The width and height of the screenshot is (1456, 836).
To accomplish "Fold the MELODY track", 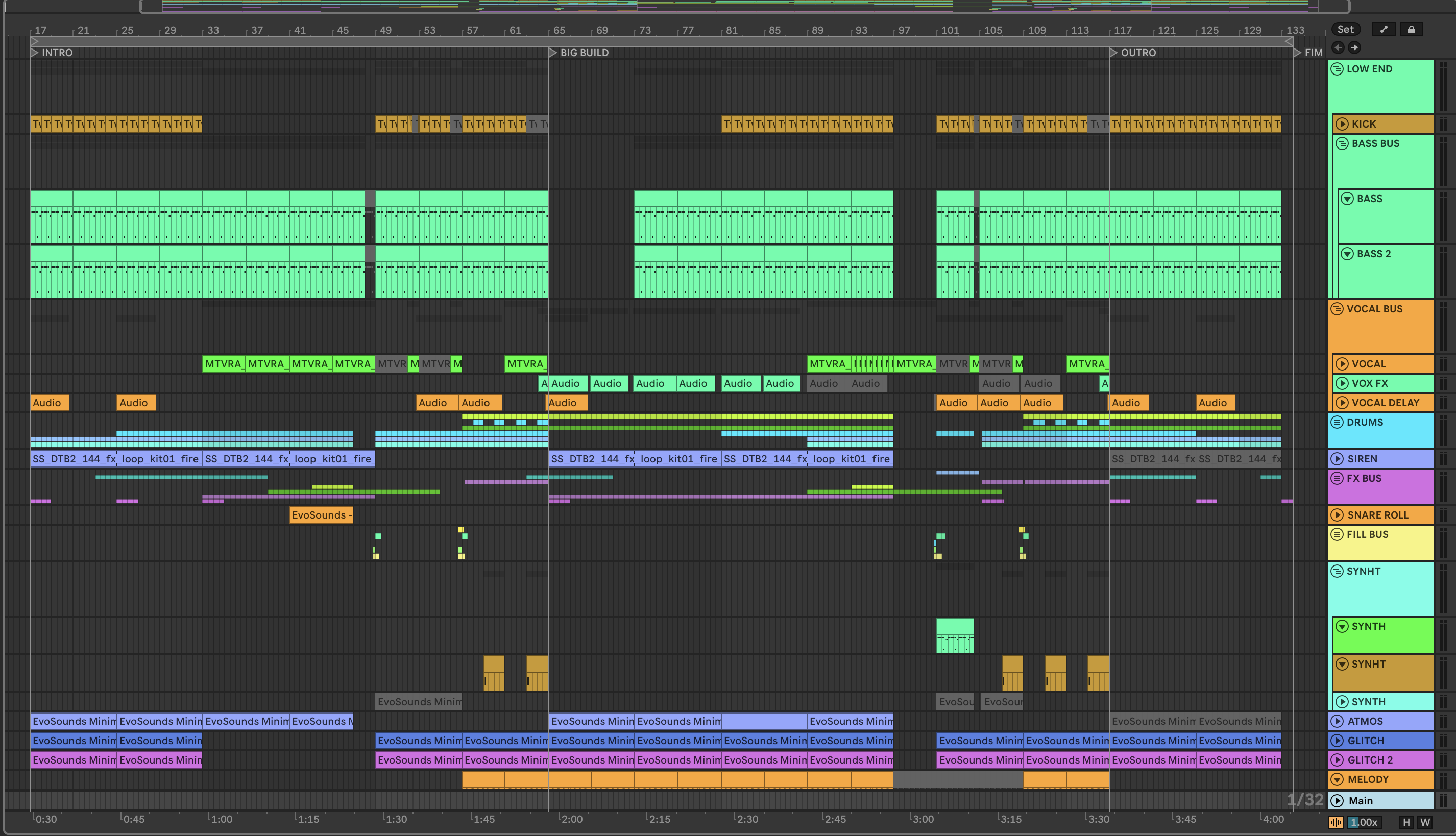I will point(1337,779).
